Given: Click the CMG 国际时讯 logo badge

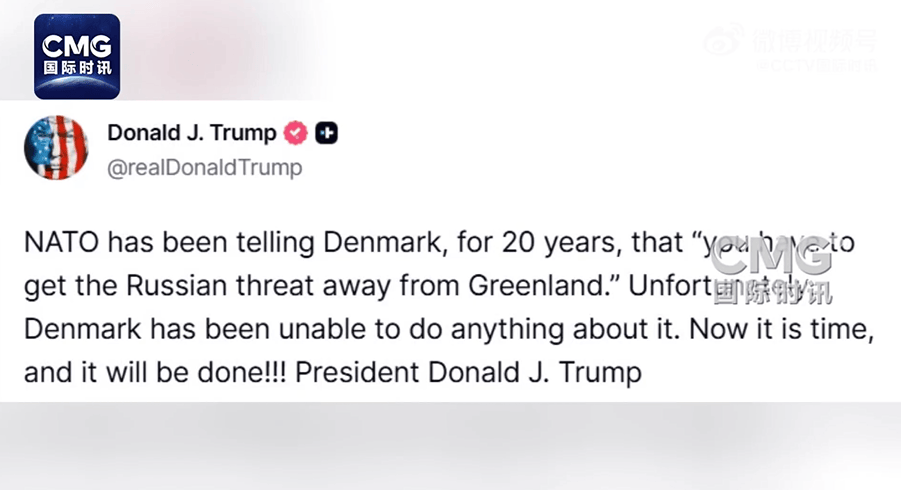Looking at the screenshot, I should (77, 57).
